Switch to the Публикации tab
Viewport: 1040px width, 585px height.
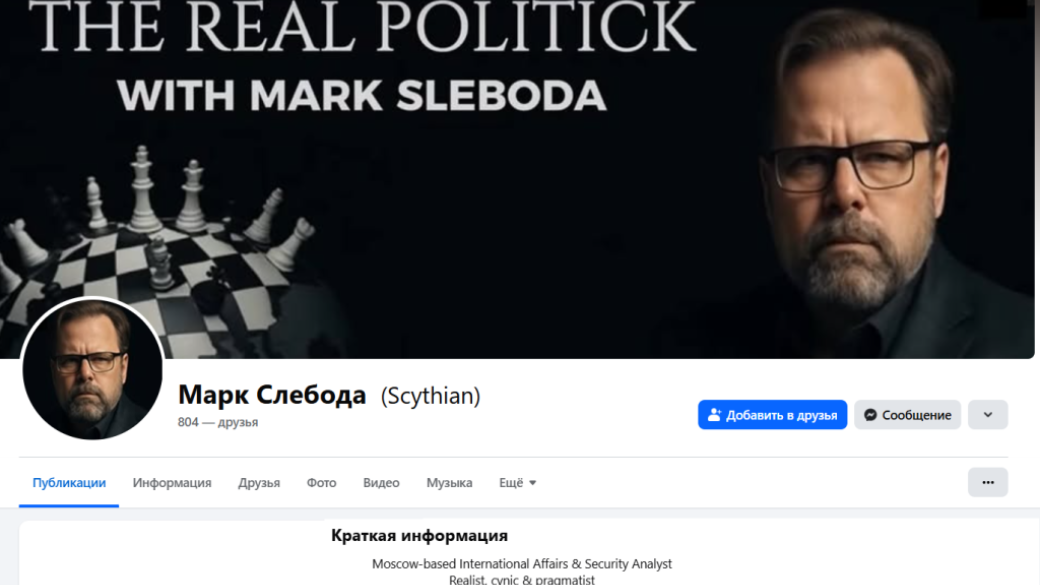pos(69,483)
